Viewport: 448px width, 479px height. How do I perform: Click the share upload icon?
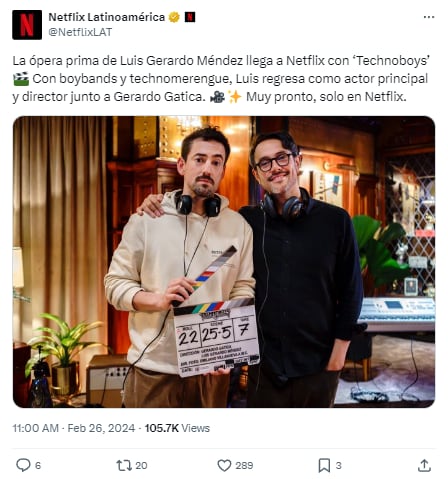(x=424, y=465)
